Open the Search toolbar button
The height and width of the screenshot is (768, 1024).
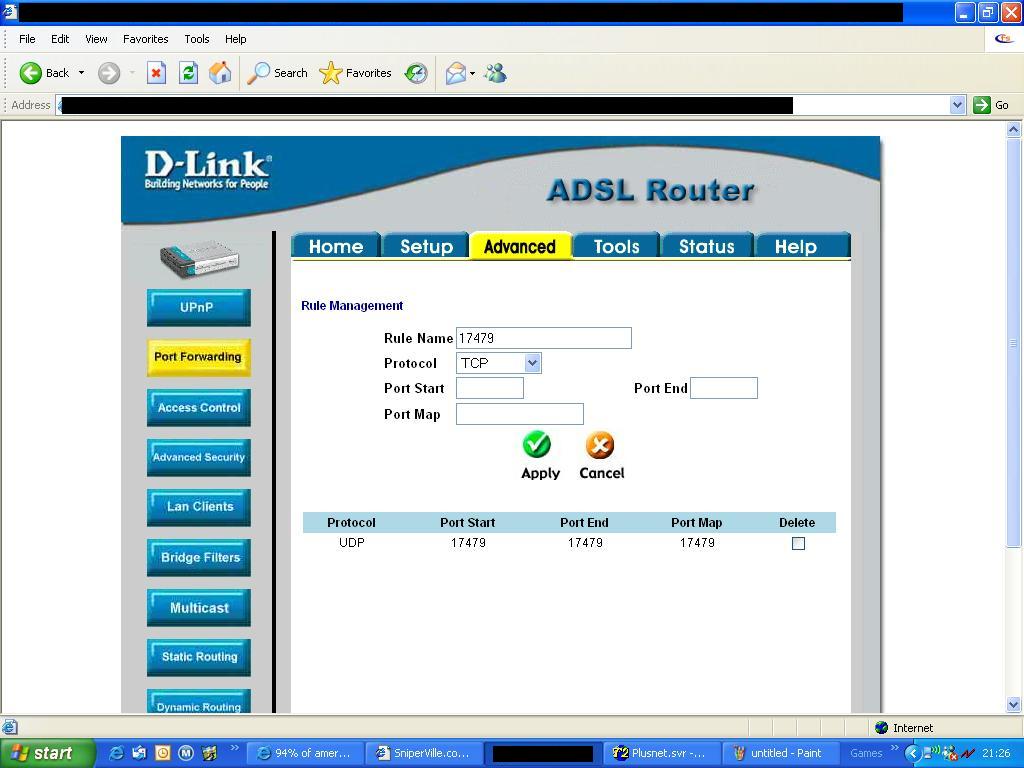coord(277,73)
